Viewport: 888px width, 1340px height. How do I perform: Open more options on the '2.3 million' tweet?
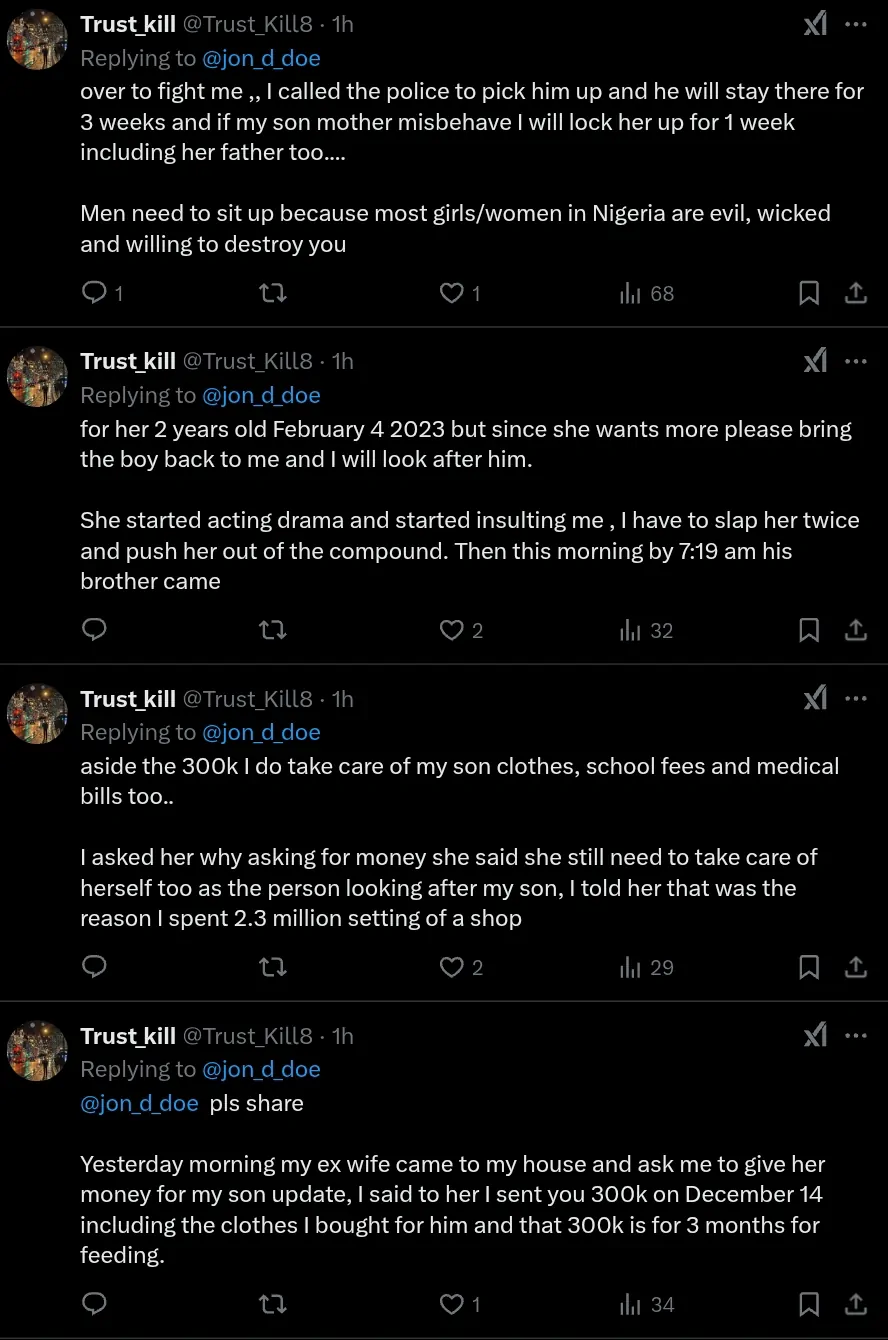pyautogui.click(x=856, y=698)
